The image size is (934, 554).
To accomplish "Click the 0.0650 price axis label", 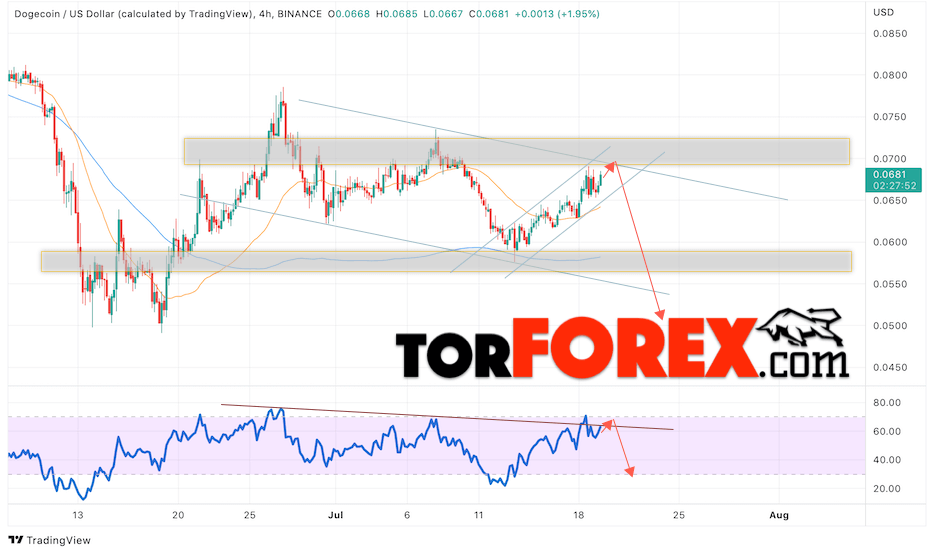I will tap(890, 201).
